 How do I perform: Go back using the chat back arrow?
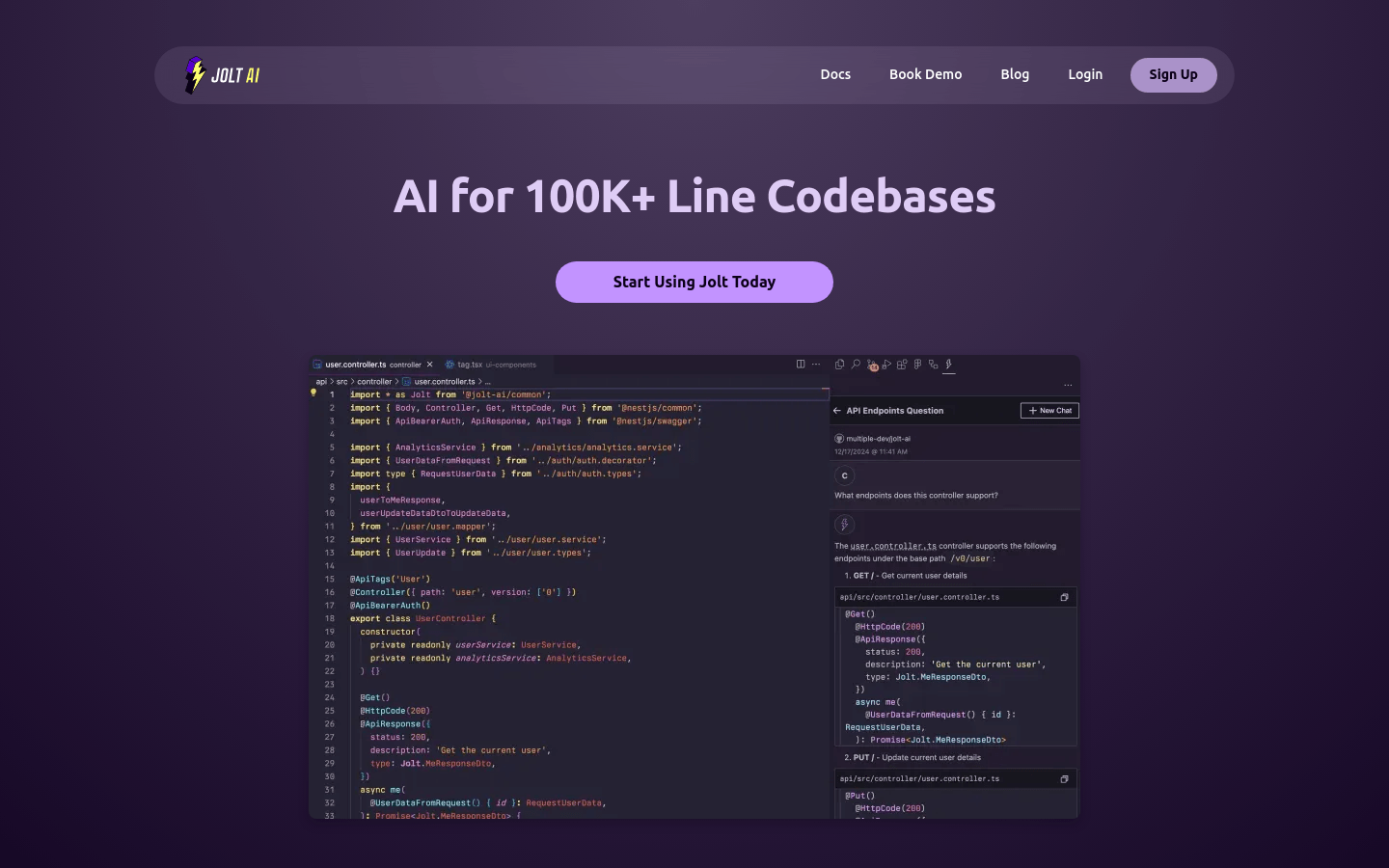pos(837,411)
